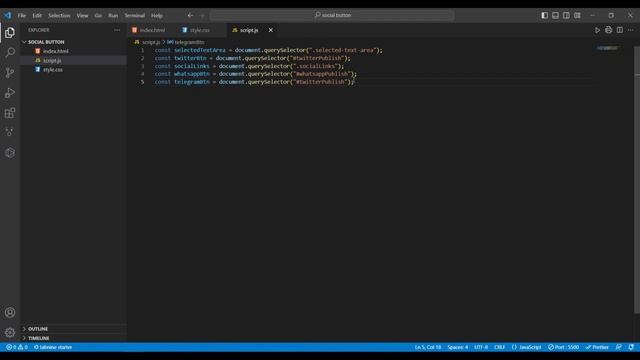Split the editor right
This screenshot has height=360, width=640.
(620, 30)
